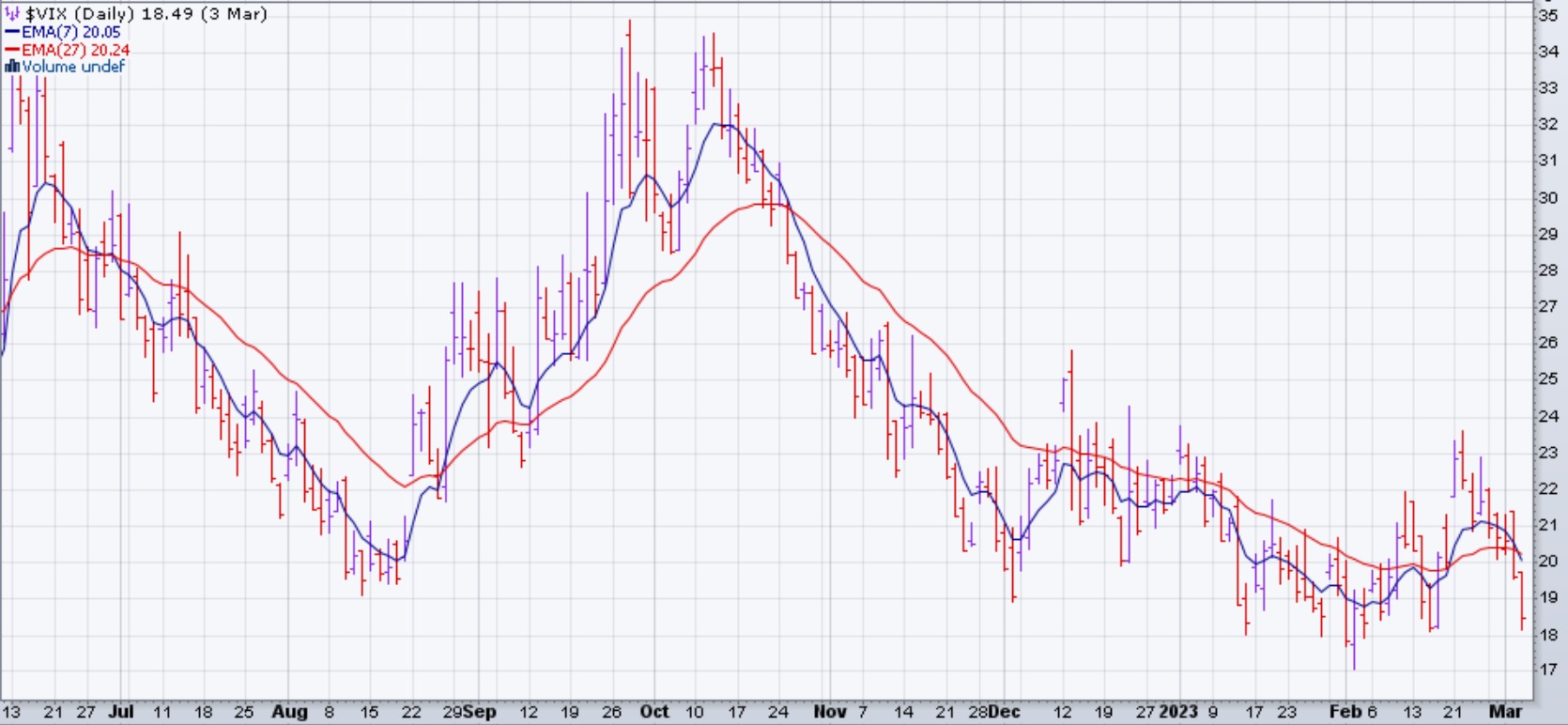Image resolution: width=1568 pixels, height=725 pixels.
Task: Select the Mar month marker on time axis
Action: (1506, 712)
